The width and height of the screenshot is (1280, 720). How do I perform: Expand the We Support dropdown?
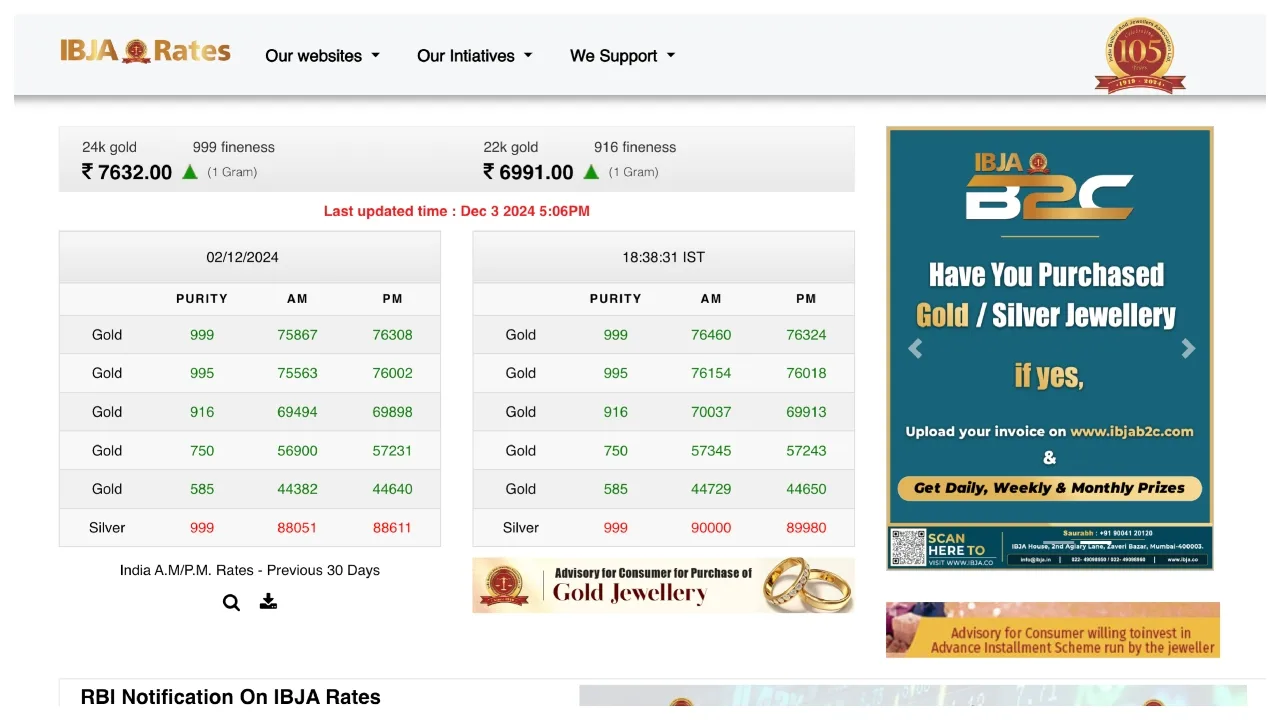pos(622,56)
